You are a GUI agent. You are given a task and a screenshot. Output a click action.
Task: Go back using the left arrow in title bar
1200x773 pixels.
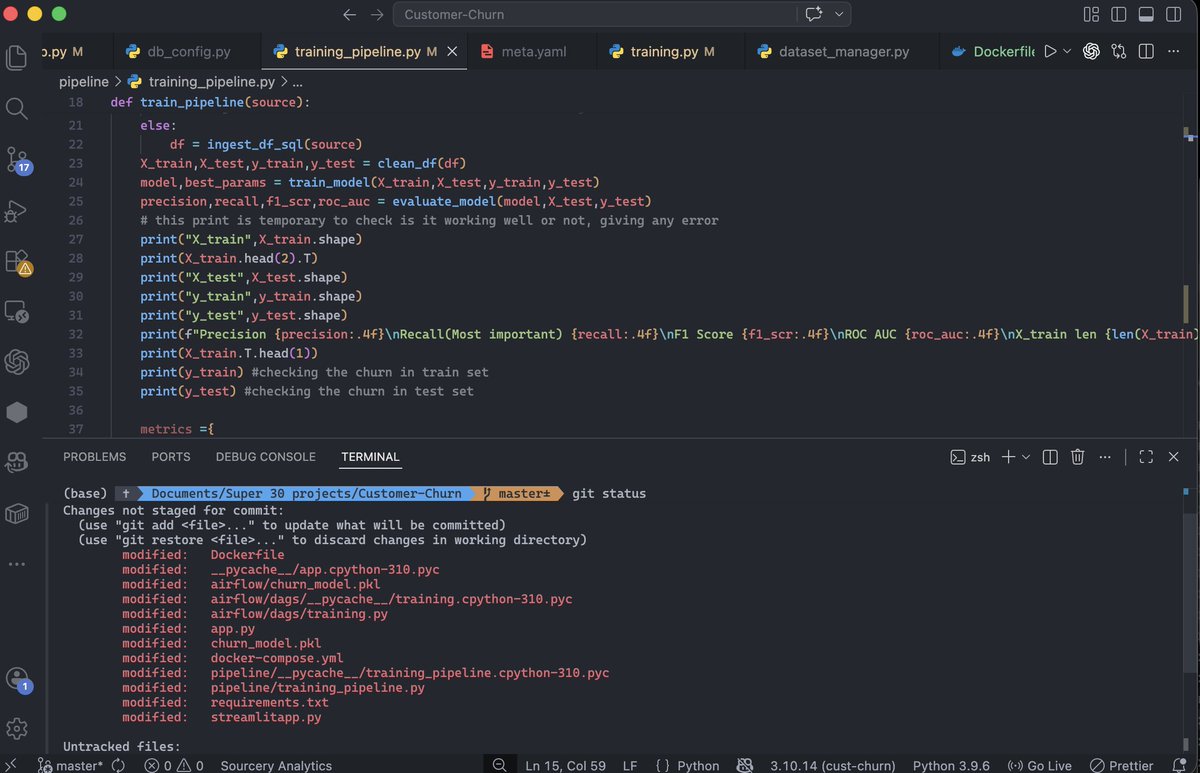tap(349, 15)
